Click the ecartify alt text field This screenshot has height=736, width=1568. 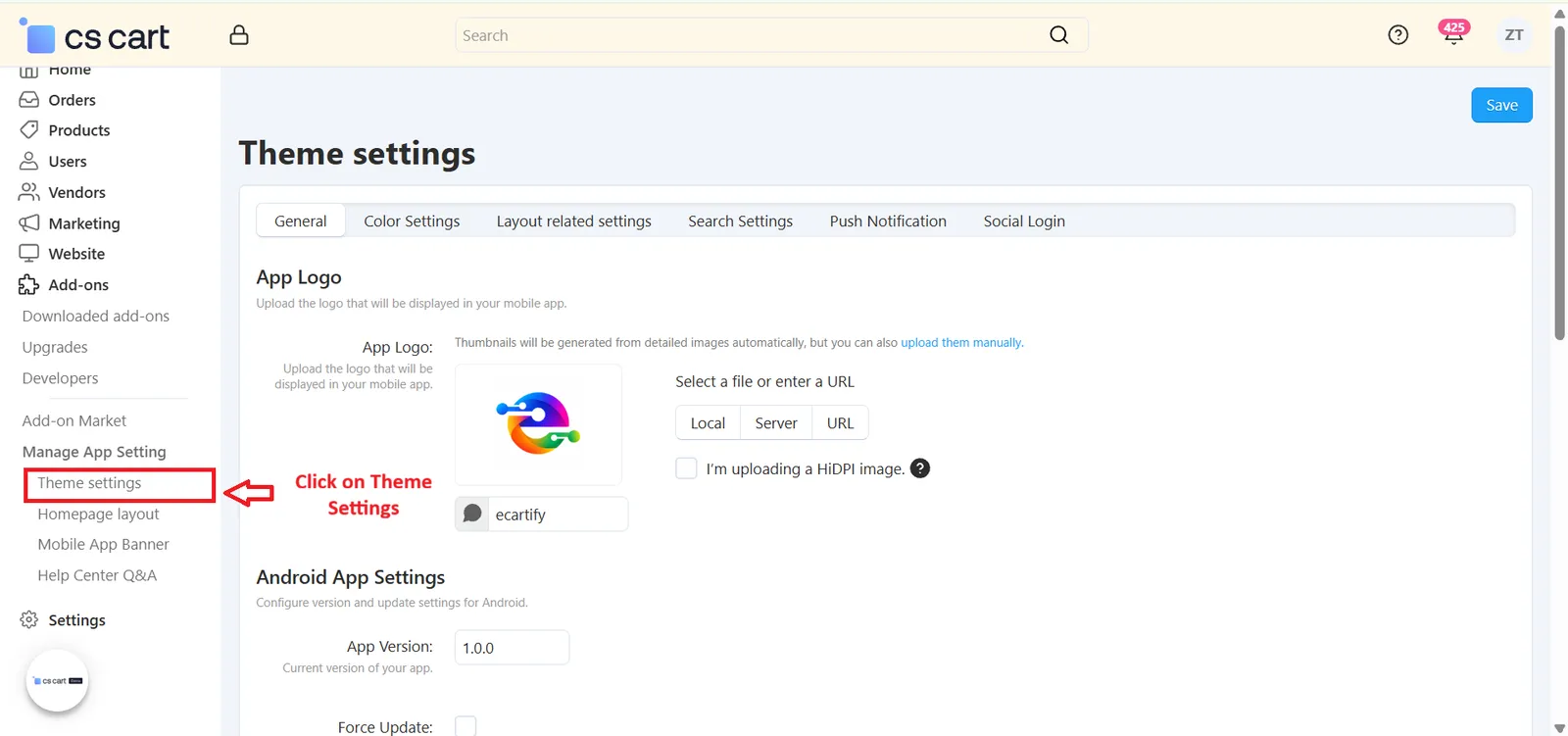coord(558,514)
